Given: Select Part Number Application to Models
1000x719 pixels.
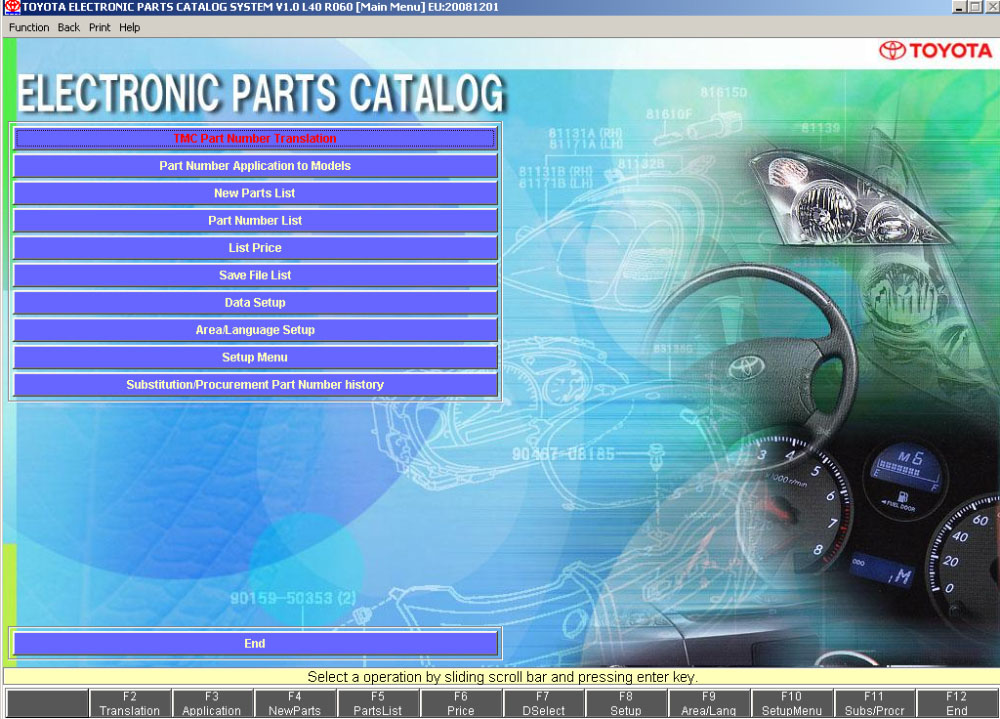Looking at the screenshot, I should pos(255,166).
